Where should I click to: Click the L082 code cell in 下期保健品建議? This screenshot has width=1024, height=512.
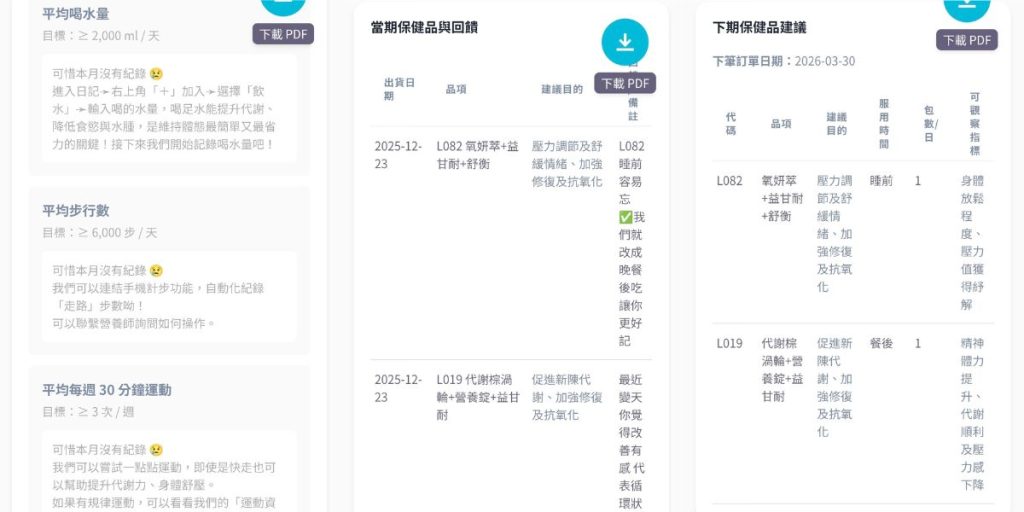pos(729,181)
